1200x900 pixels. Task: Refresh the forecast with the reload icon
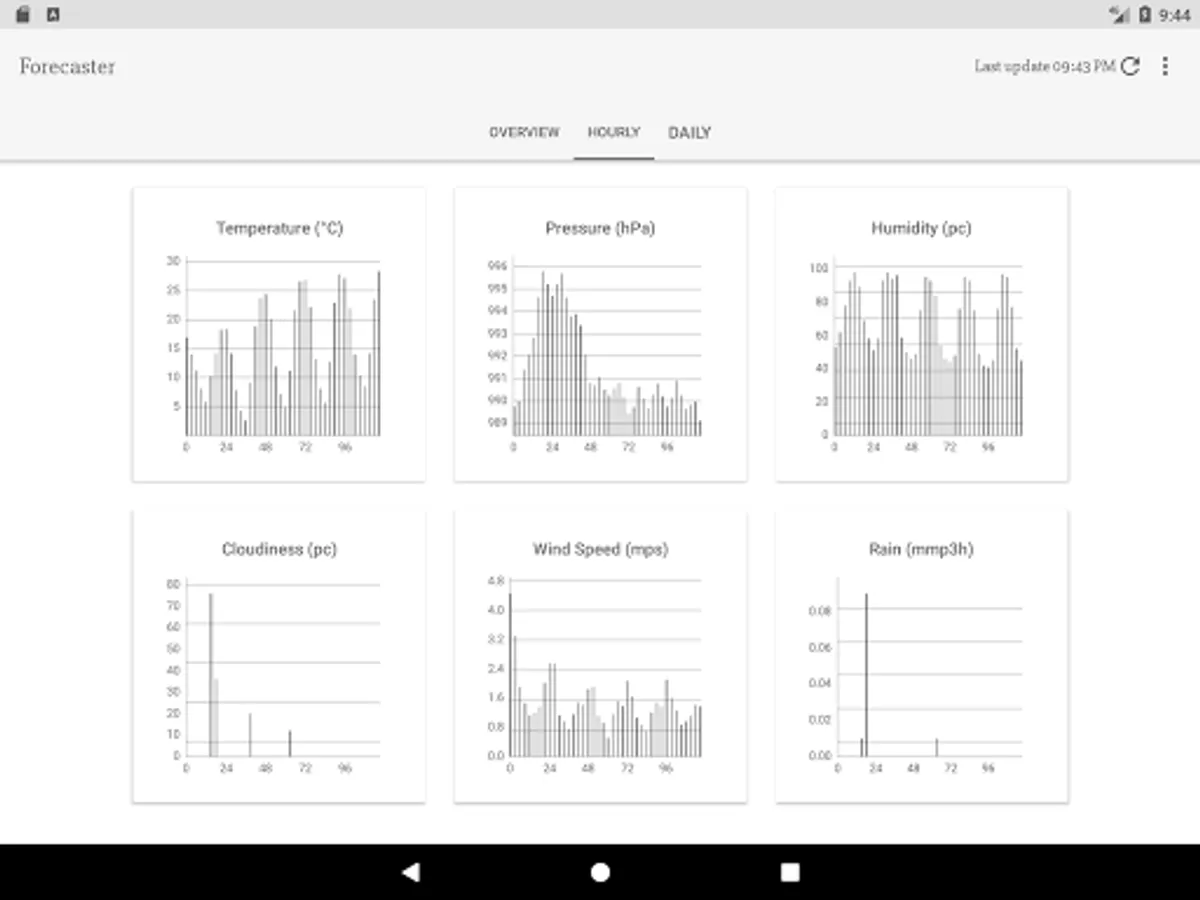(1130, 66)
